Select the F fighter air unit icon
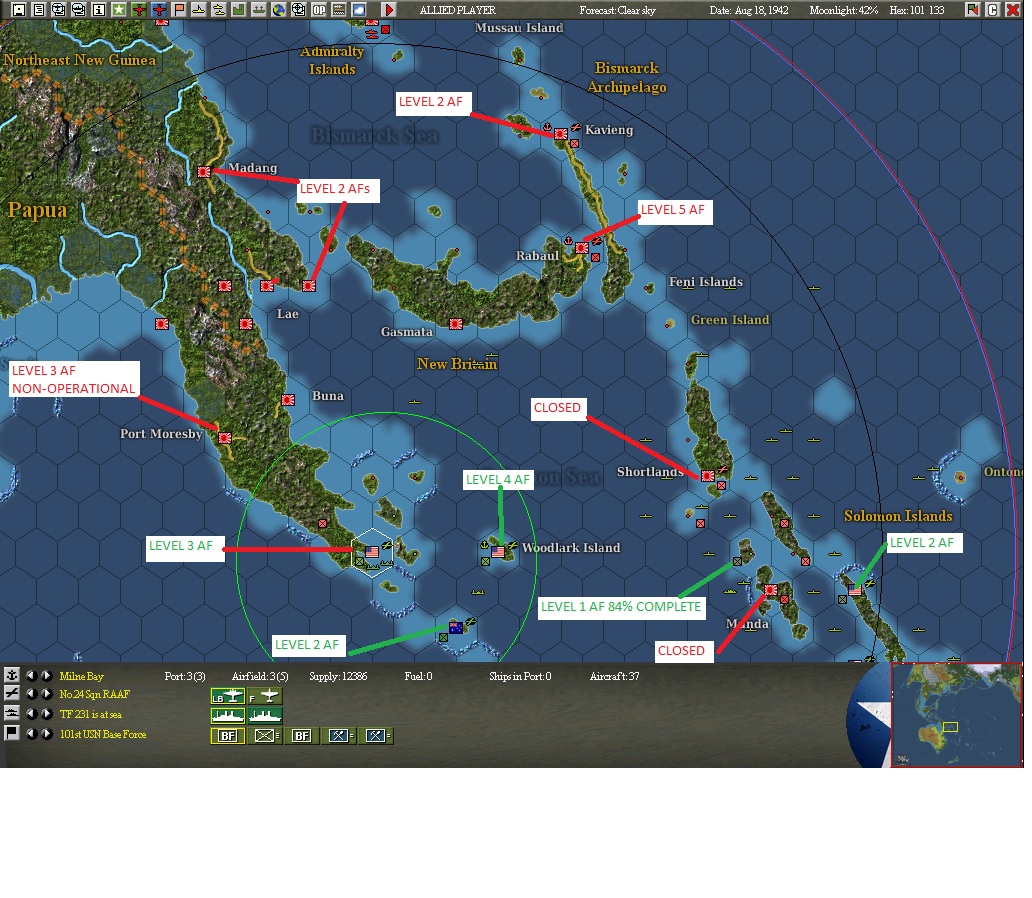The height and width of the screenshot is (898, 1032). [265, 696]
